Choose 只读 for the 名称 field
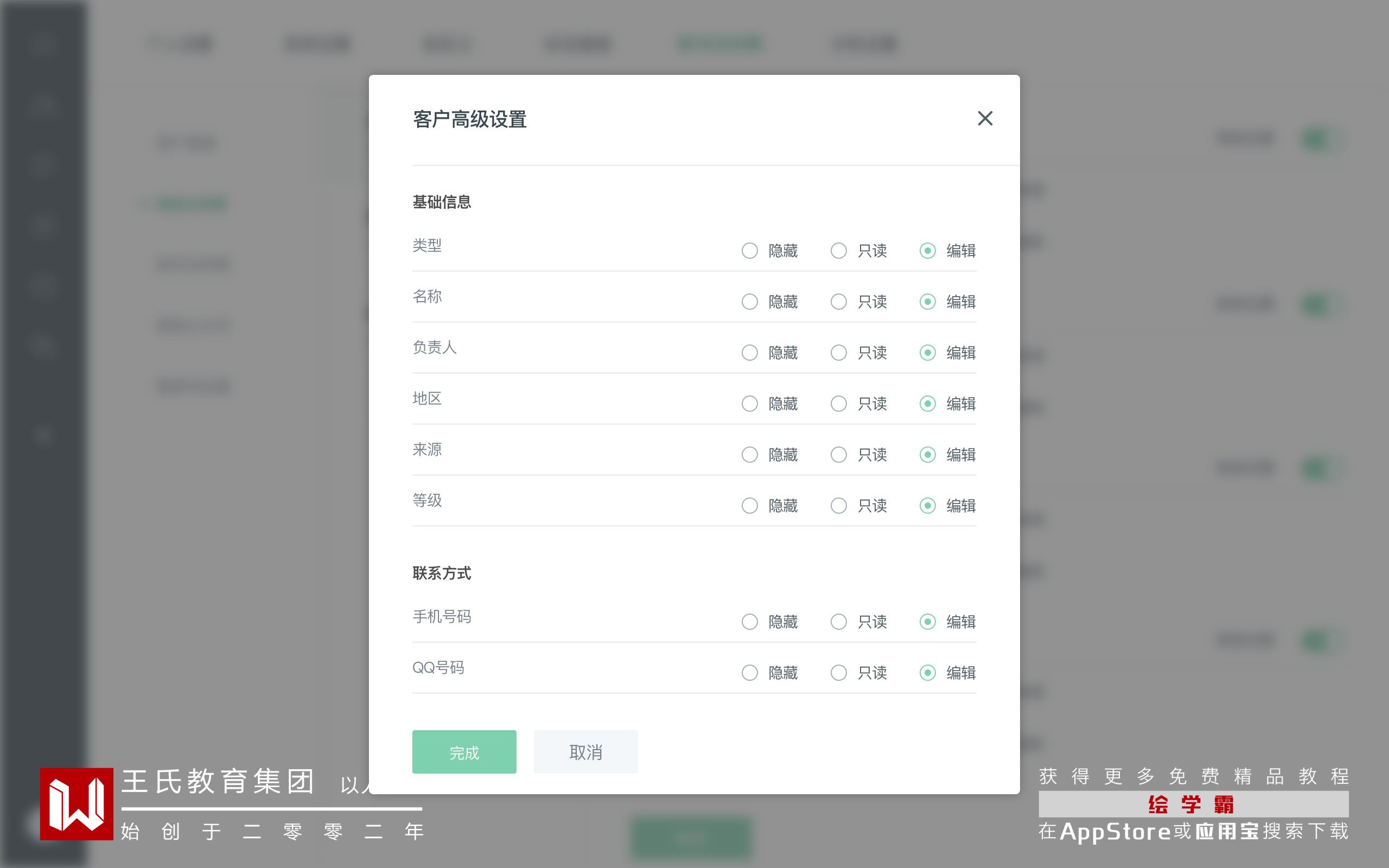This screenshot has height=868, width=1389. pos(839,302)
